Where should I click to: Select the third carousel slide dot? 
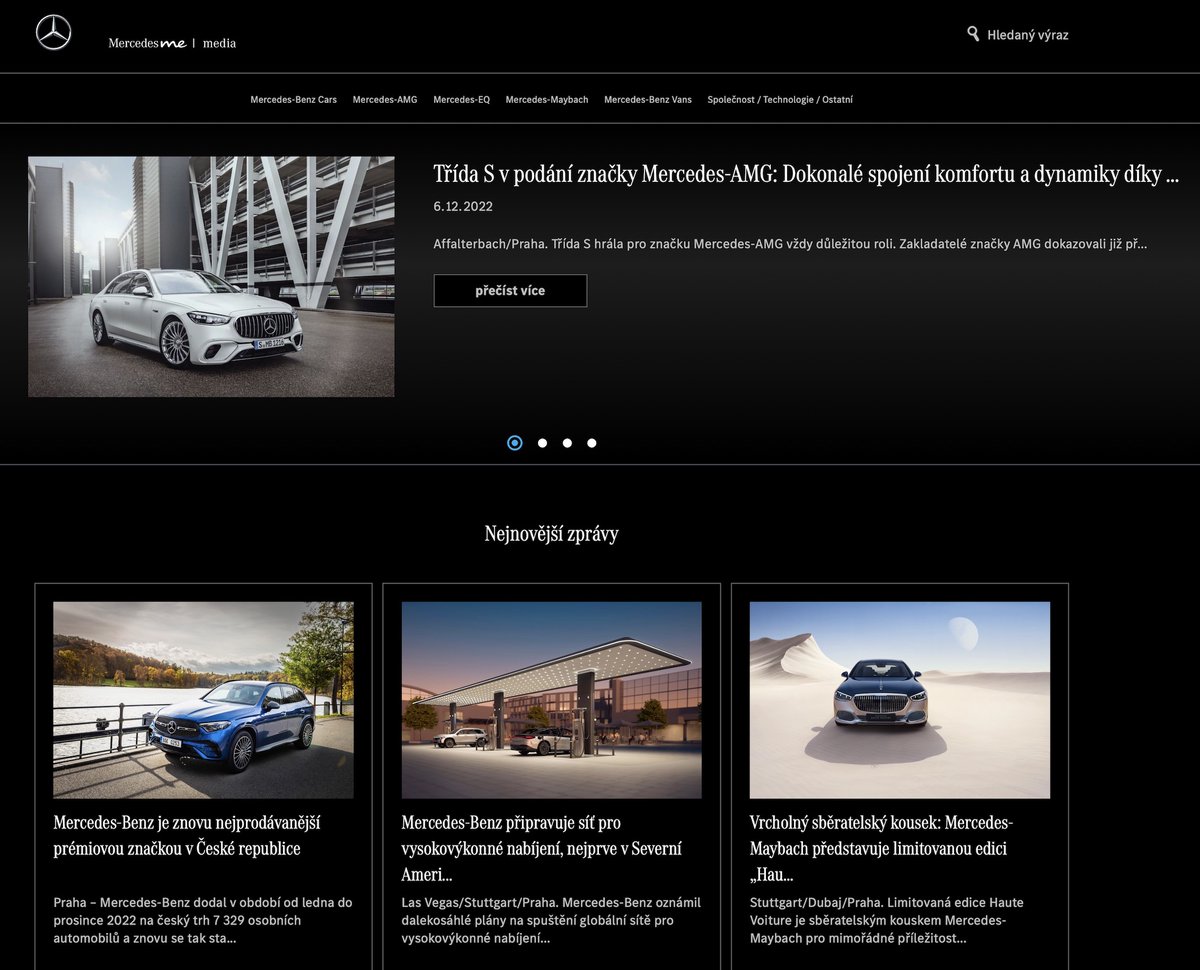[567, 443]
